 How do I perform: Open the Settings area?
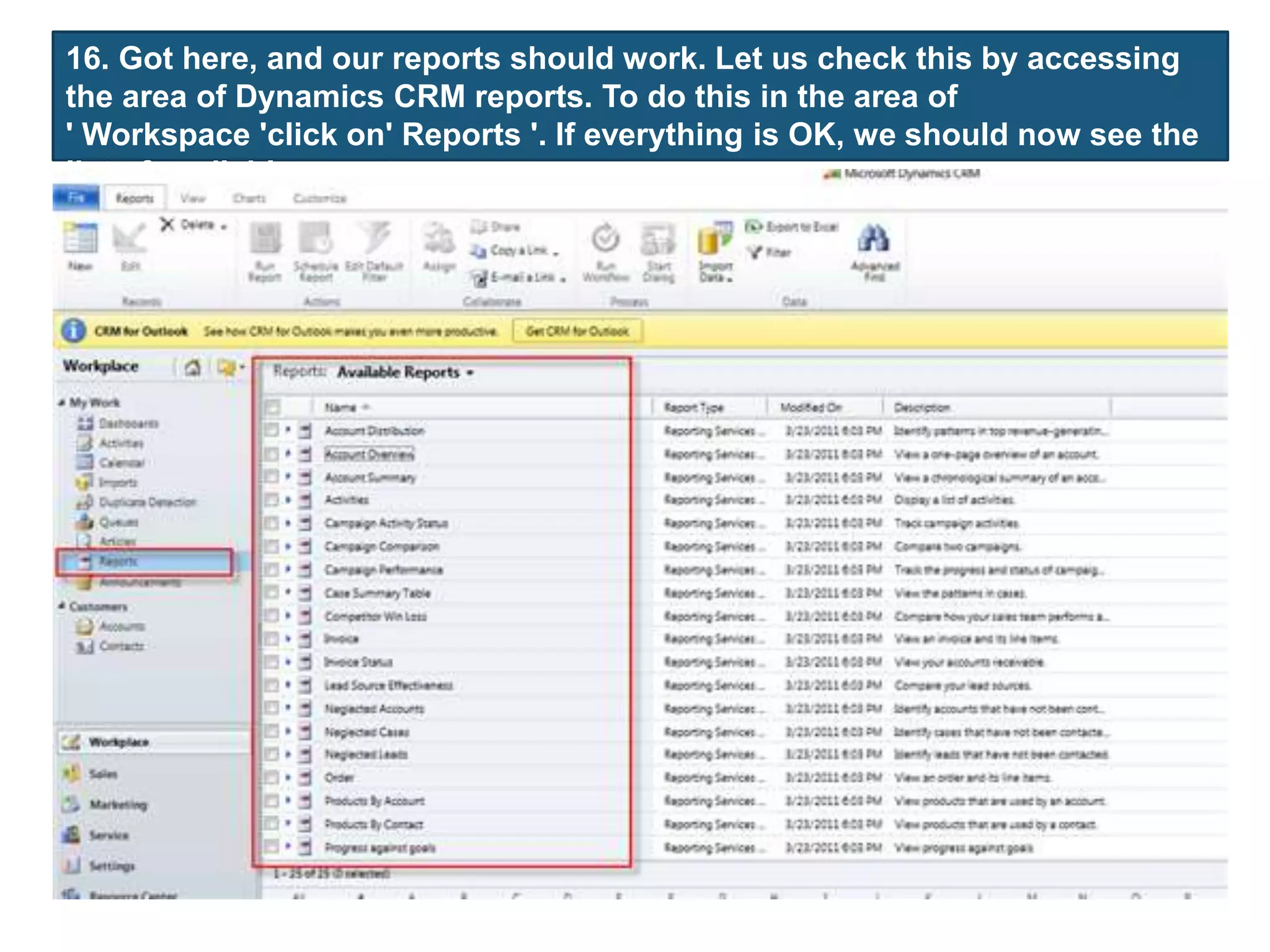click(112, 866)
